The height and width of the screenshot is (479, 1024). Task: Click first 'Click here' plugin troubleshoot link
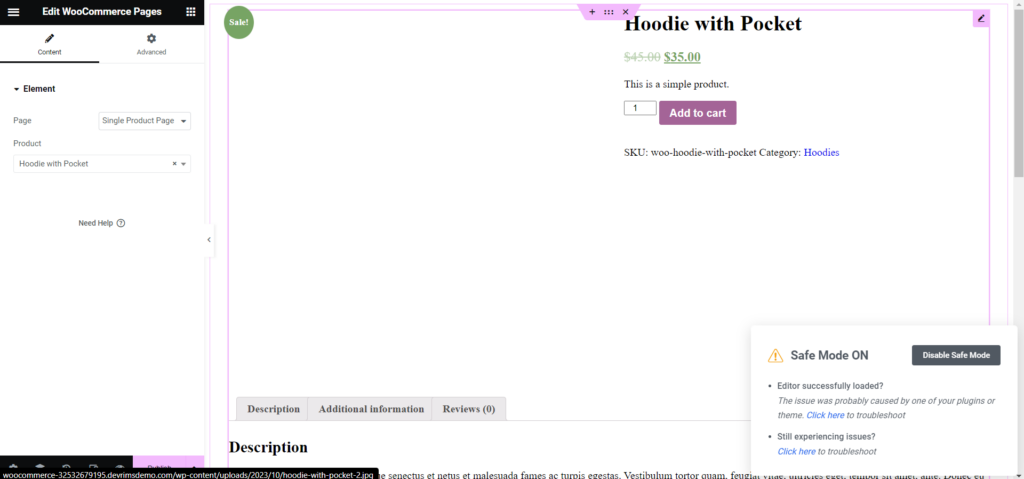(825, 415)
